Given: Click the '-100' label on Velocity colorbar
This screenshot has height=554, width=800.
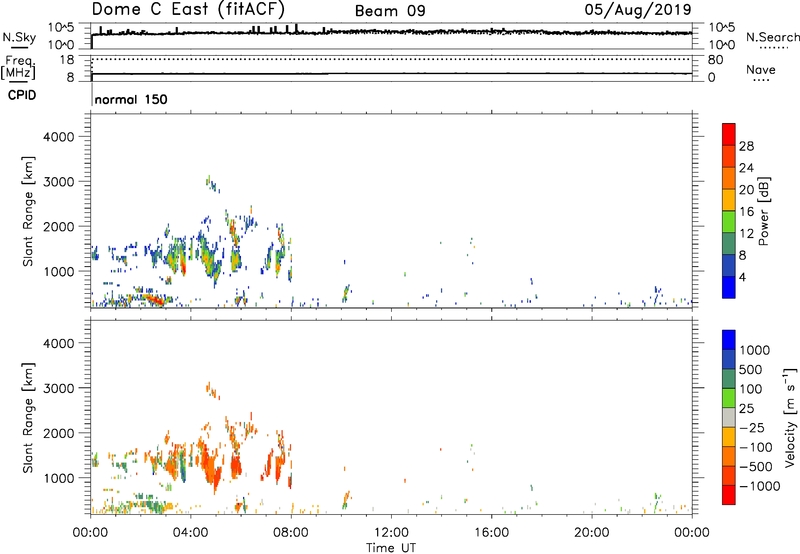Looking at the screenshot, I should pyautogui.click(x=756, y=447).
